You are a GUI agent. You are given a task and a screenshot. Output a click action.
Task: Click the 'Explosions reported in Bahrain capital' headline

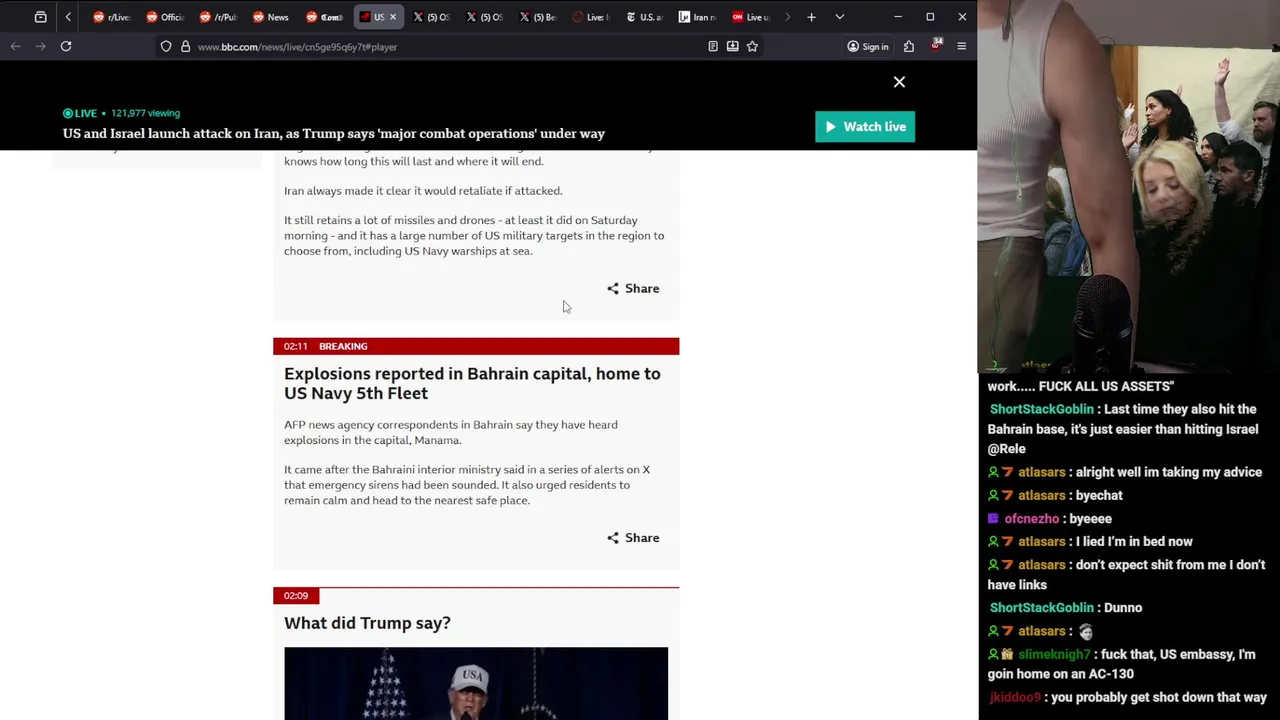pos(472,383)
